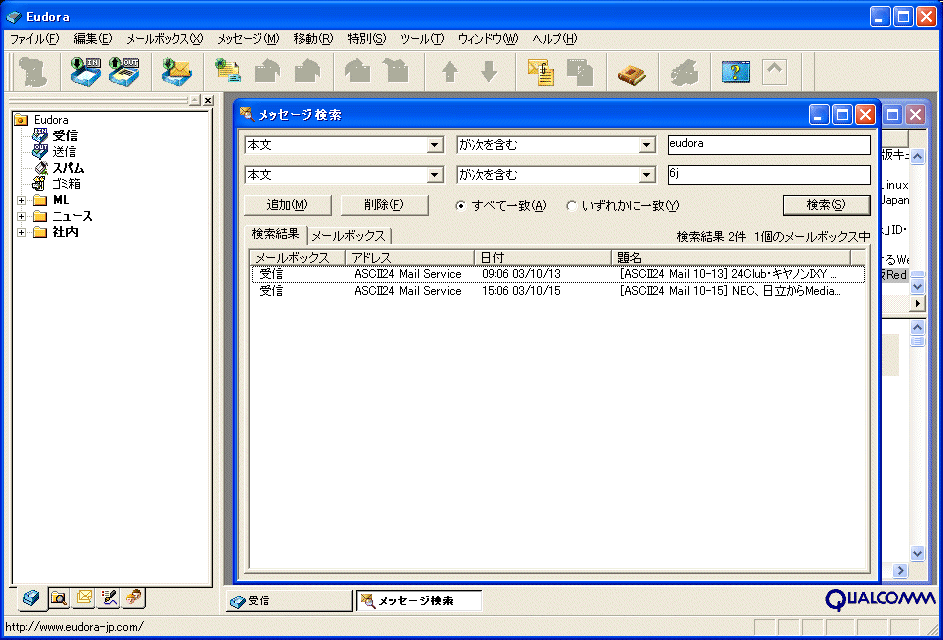
Task: Switch to the メールボックス tab in search
Action: (x=348, y=236)
